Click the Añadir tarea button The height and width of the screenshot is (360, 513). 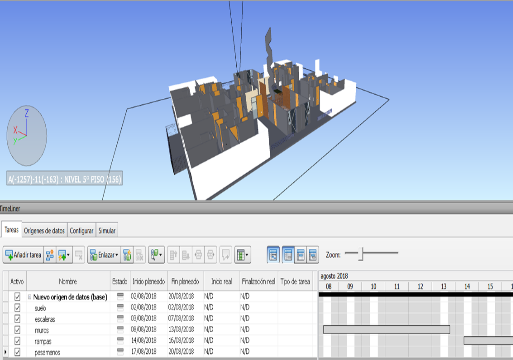tap(23, 255)
